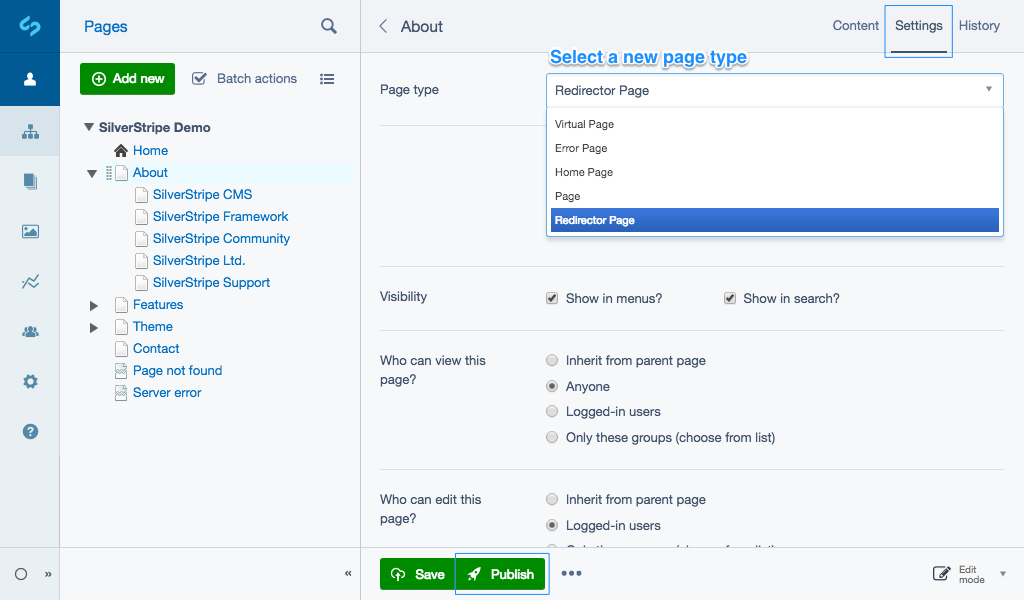Click the Add new button

127,78
